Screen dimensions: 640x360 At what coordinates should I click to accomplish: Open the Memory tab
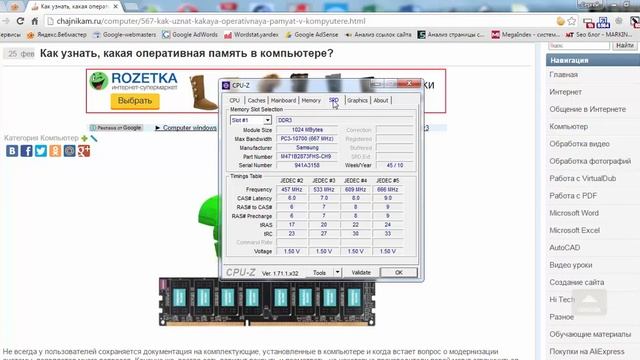(x=311, y=100)
